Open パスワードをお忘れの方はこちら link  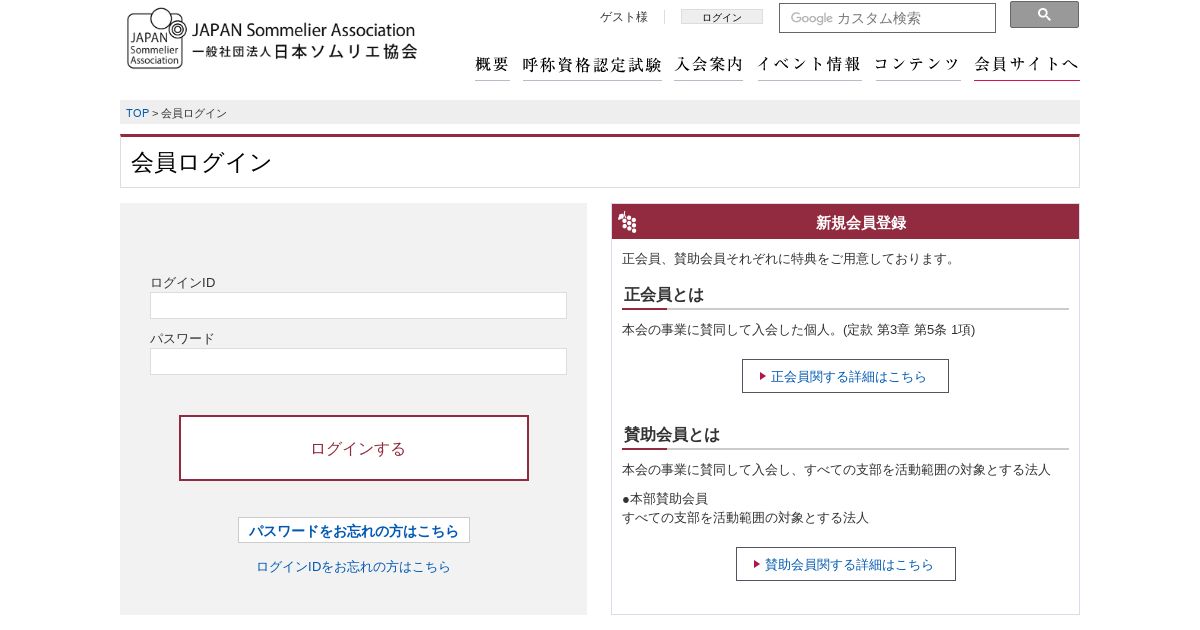click(x=354, y=530)
